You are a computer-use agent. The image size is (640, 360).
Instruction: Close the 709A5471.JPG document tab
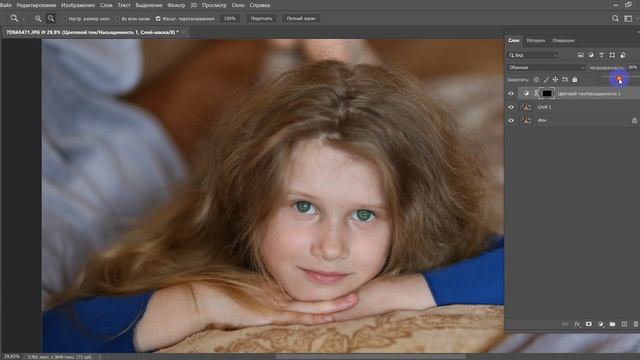tap(184, 32)
